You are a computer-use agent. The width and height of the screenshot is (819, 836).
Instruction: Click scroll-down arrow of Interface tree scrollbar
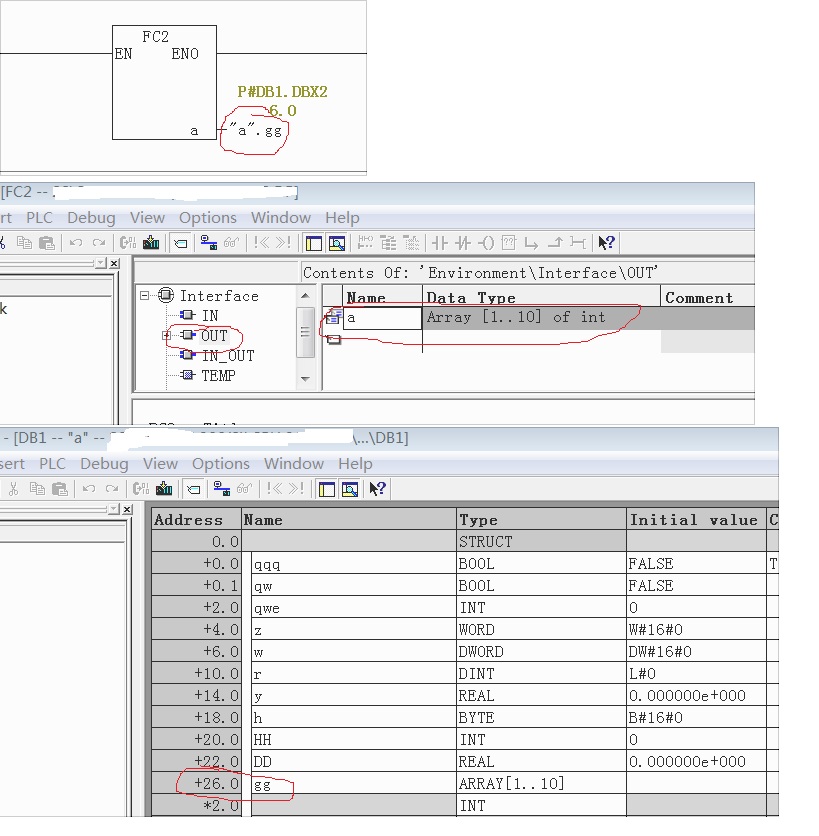click(305, 379)
